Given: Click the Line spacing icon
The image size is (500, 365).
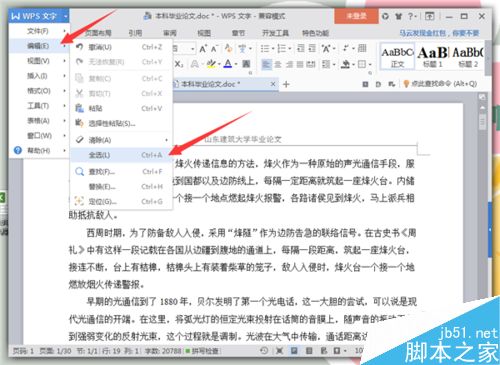Looking at the screenshot, I should click(326, 64).
